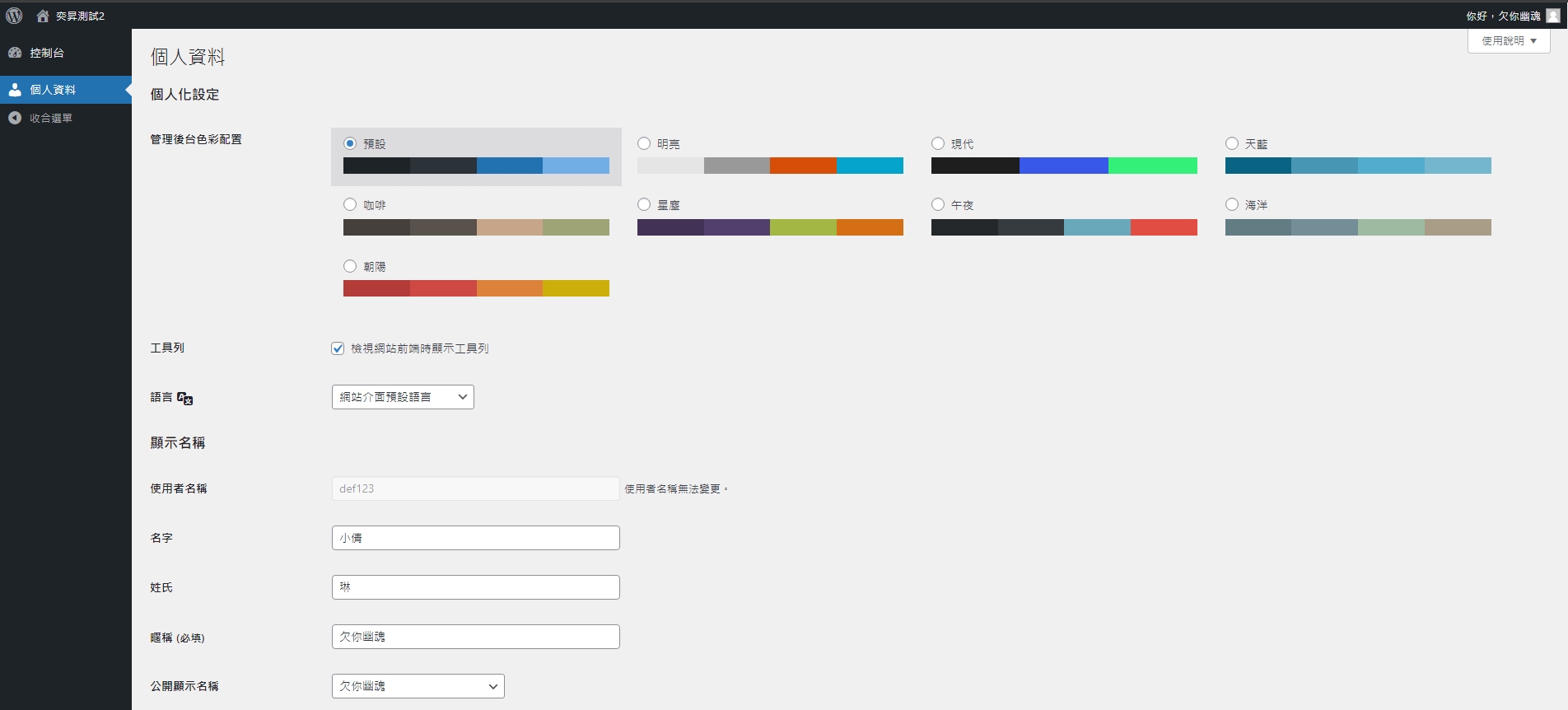Click the user avatar in top bar
This screenshot has height=710, width=1568.
click(x=1552, y=16)
